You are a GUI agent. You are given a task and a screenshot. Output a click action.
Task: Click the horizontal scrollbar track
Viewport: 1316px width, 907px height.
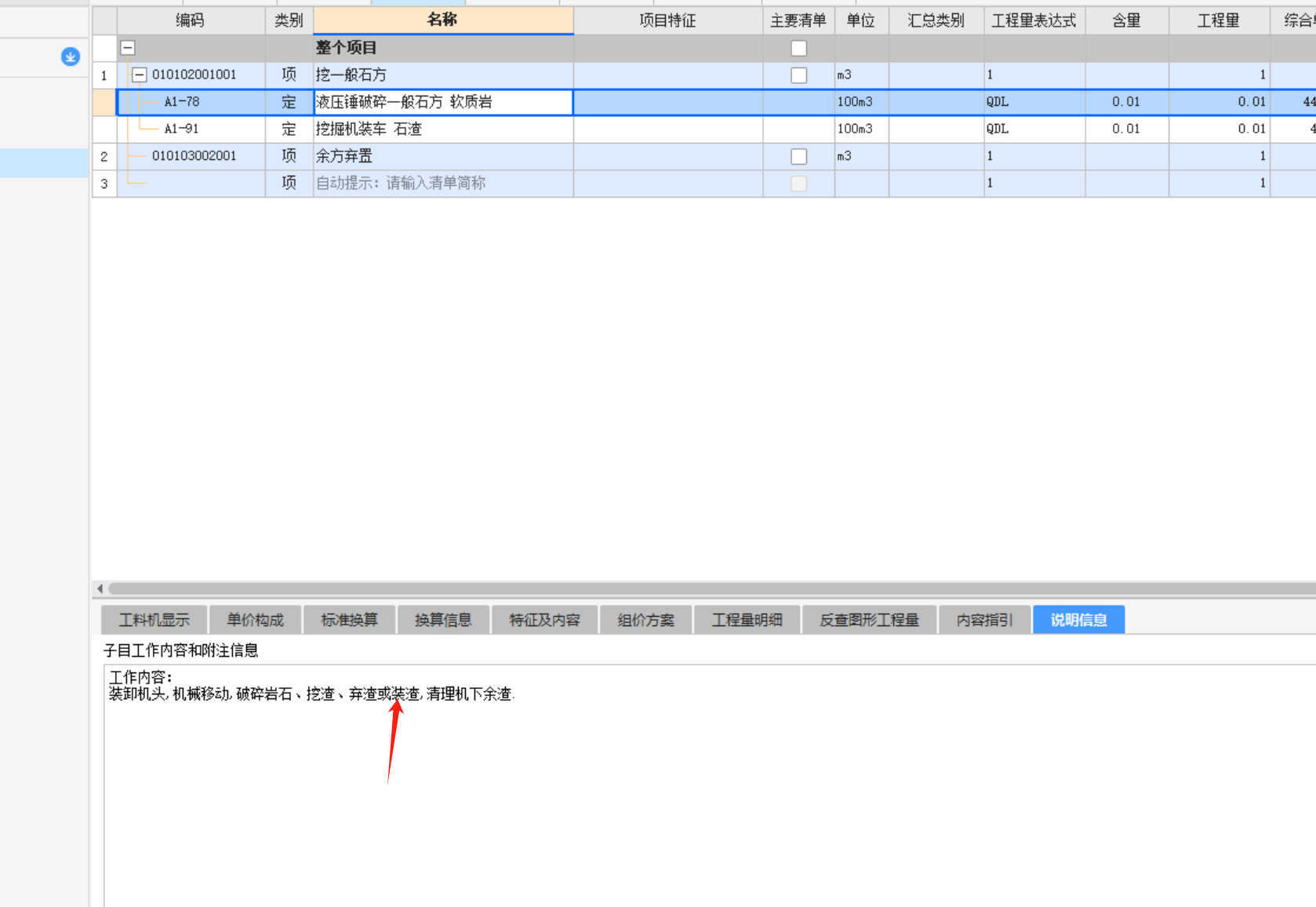point(712,588)
